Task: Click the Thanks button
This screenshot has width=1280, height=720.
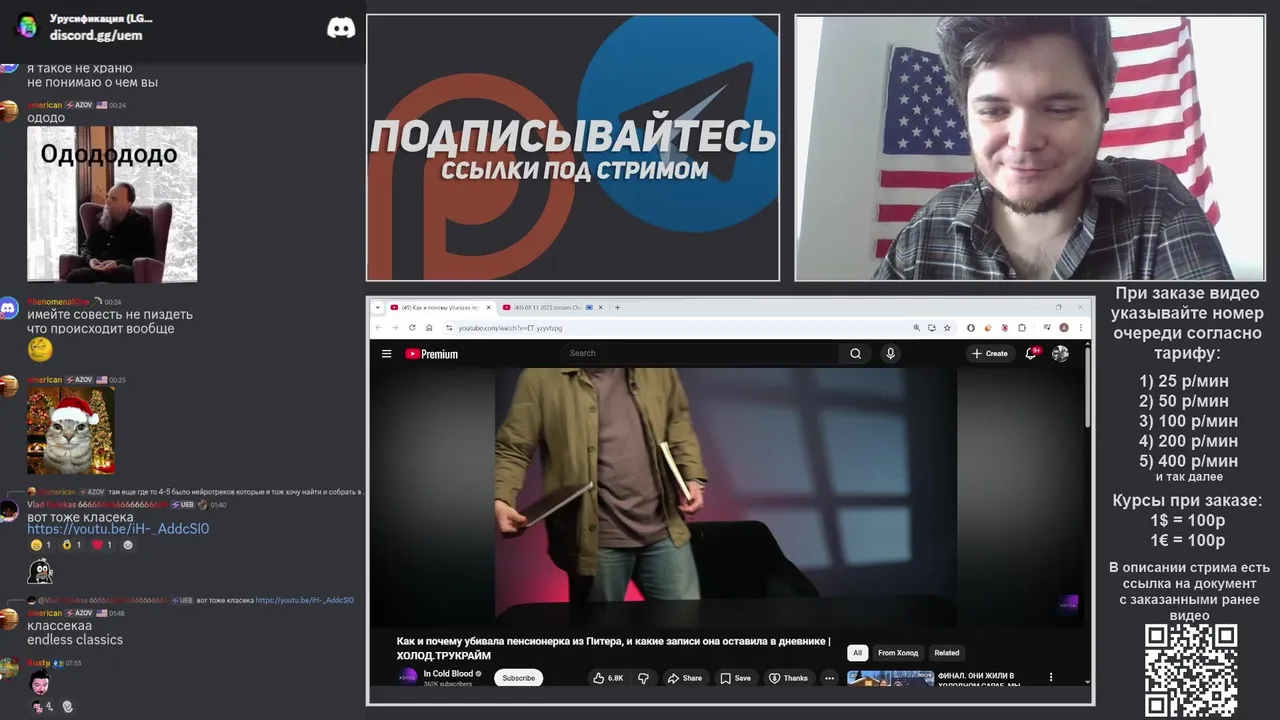Action: tap(788, 678)
